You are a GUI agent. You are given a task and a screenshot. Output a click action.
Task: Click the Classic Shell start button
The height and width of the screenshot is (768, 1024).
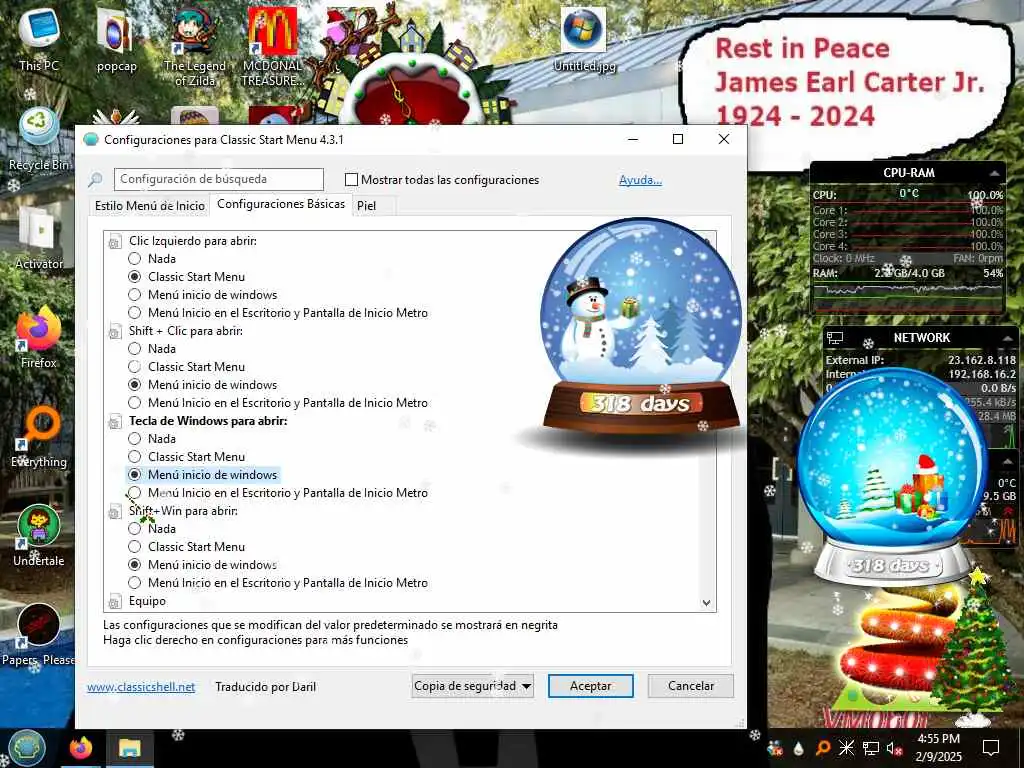(x=26, y=748)
